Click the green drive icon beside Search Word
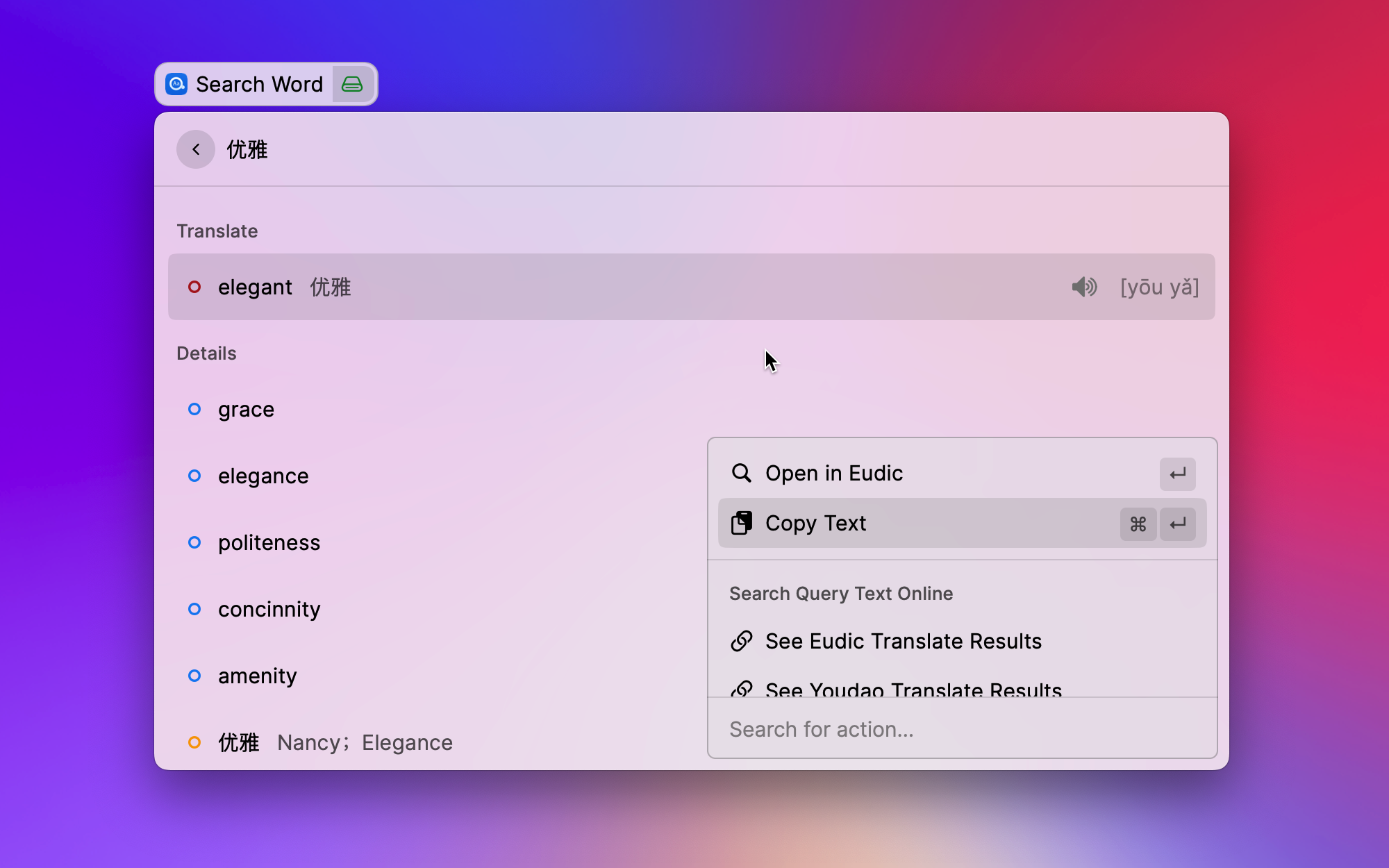 click(353, 84)
